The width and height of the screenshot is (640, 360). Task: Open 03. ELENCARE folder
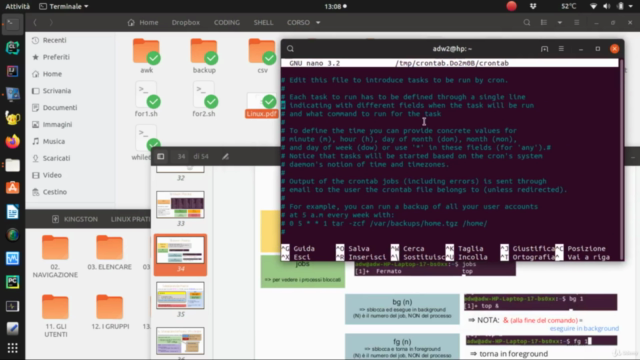pyautogui.click(x=109, y=253)
